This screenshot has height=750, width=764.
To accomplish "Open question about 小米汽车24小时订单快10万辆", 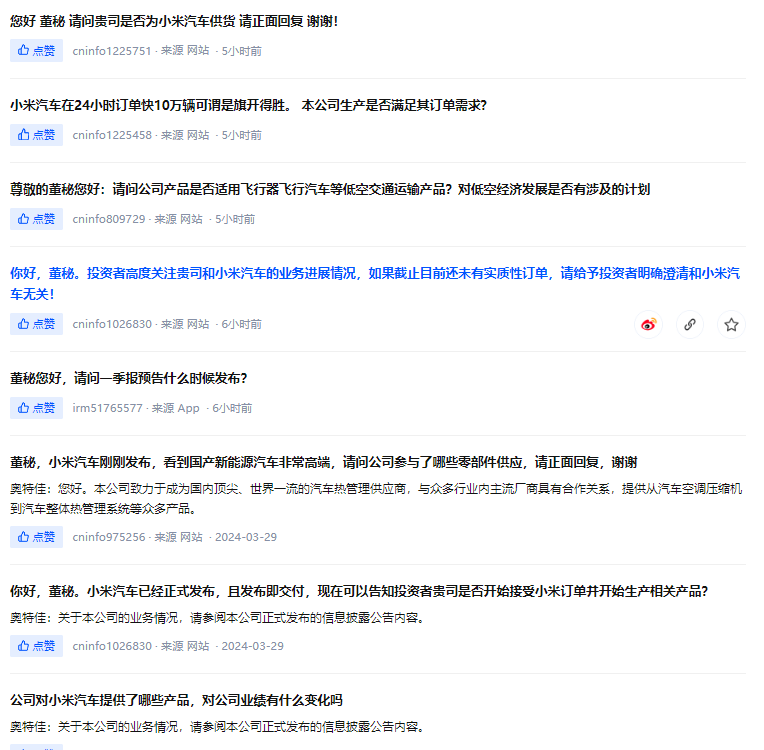I will [x=248, y=105].
